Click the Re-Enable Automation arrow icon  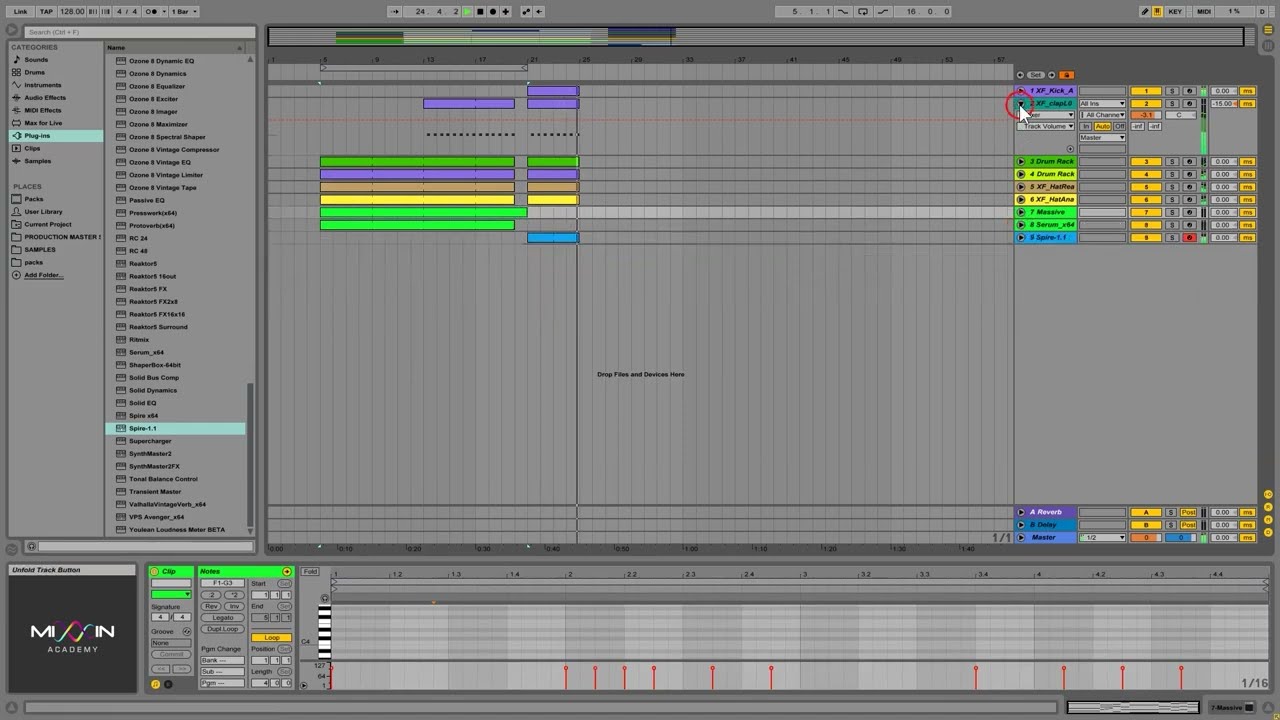(x=539, y=11)
